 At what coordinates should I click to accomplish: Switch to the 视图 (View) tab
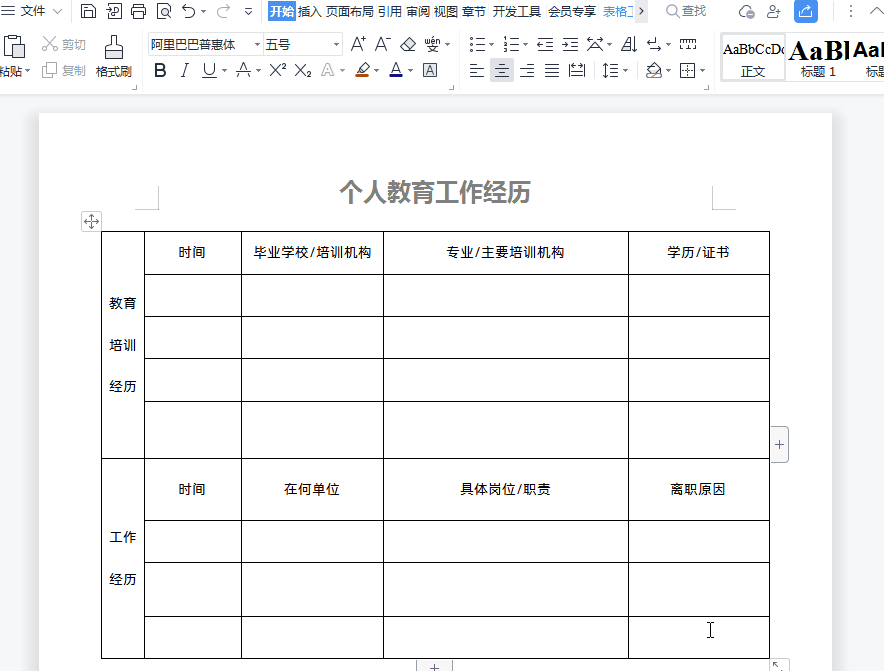click(445, 11)
